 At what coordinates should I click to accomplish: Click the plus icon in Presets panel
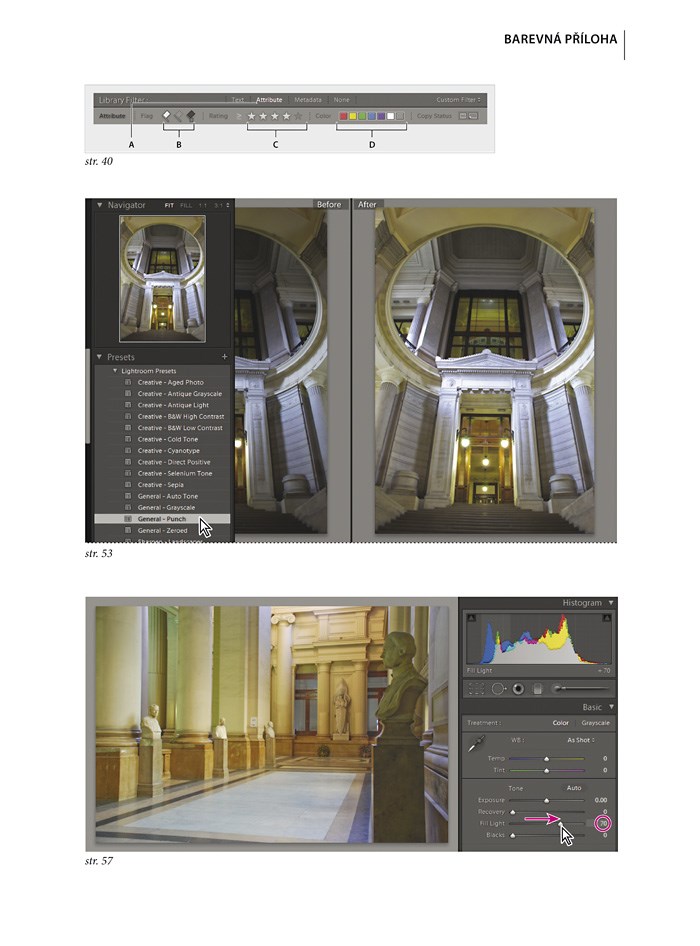(224, 356)
